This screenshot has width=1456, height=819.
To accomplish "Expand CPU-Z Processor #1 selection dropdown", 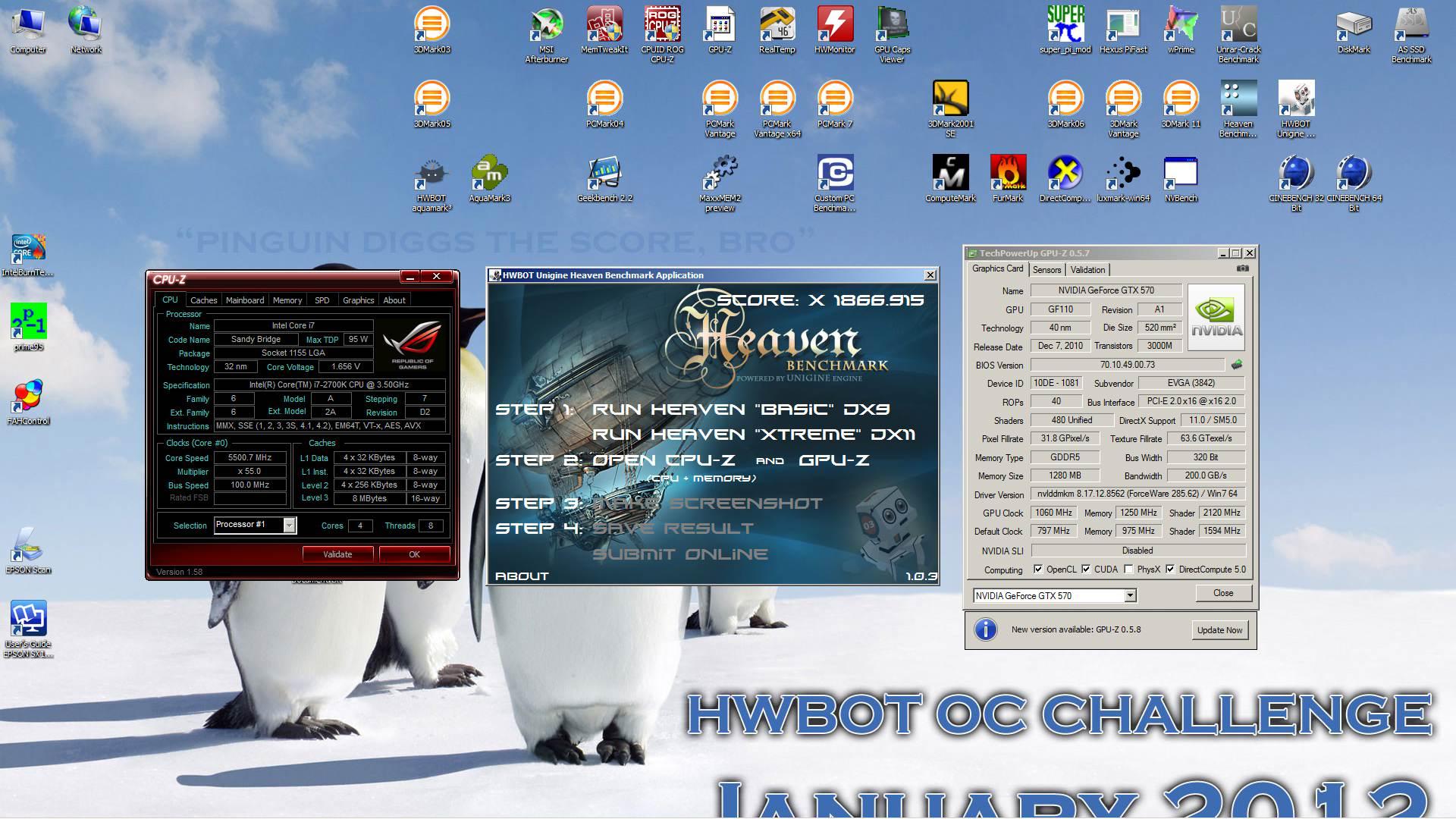I will point(289,526).
